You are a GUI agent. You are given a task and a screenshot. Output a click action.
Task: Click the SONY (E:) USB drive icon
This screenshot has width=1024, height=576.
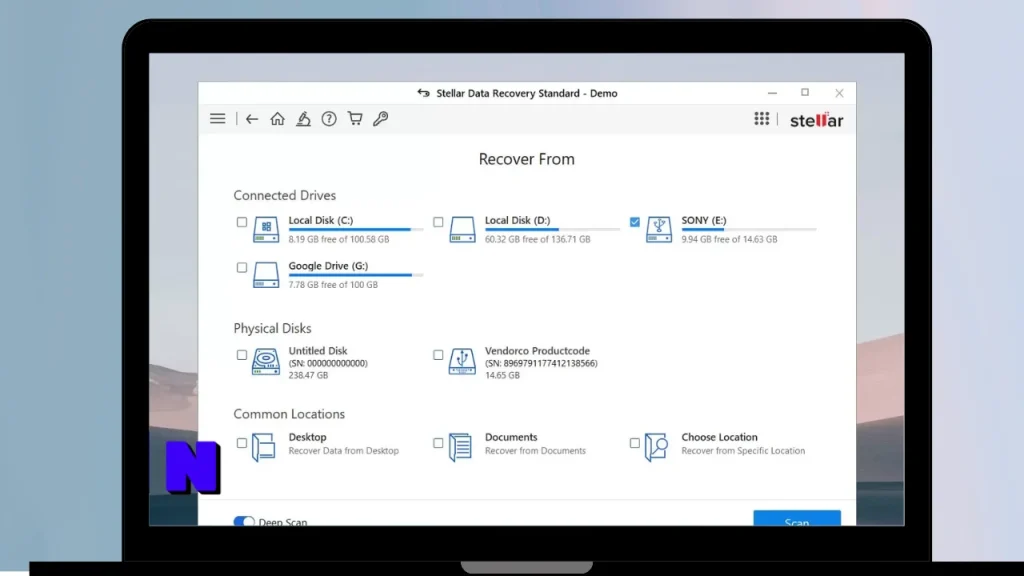658,229
